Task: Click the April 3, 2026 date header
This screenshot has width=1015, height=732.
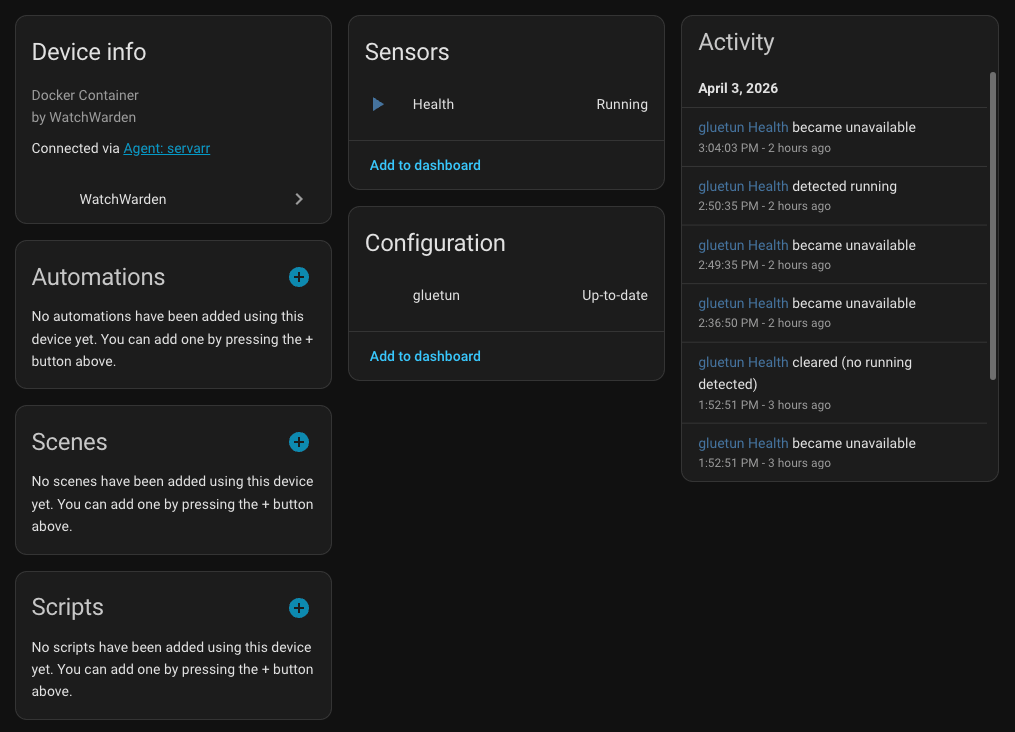Action: tap(738, 88)
